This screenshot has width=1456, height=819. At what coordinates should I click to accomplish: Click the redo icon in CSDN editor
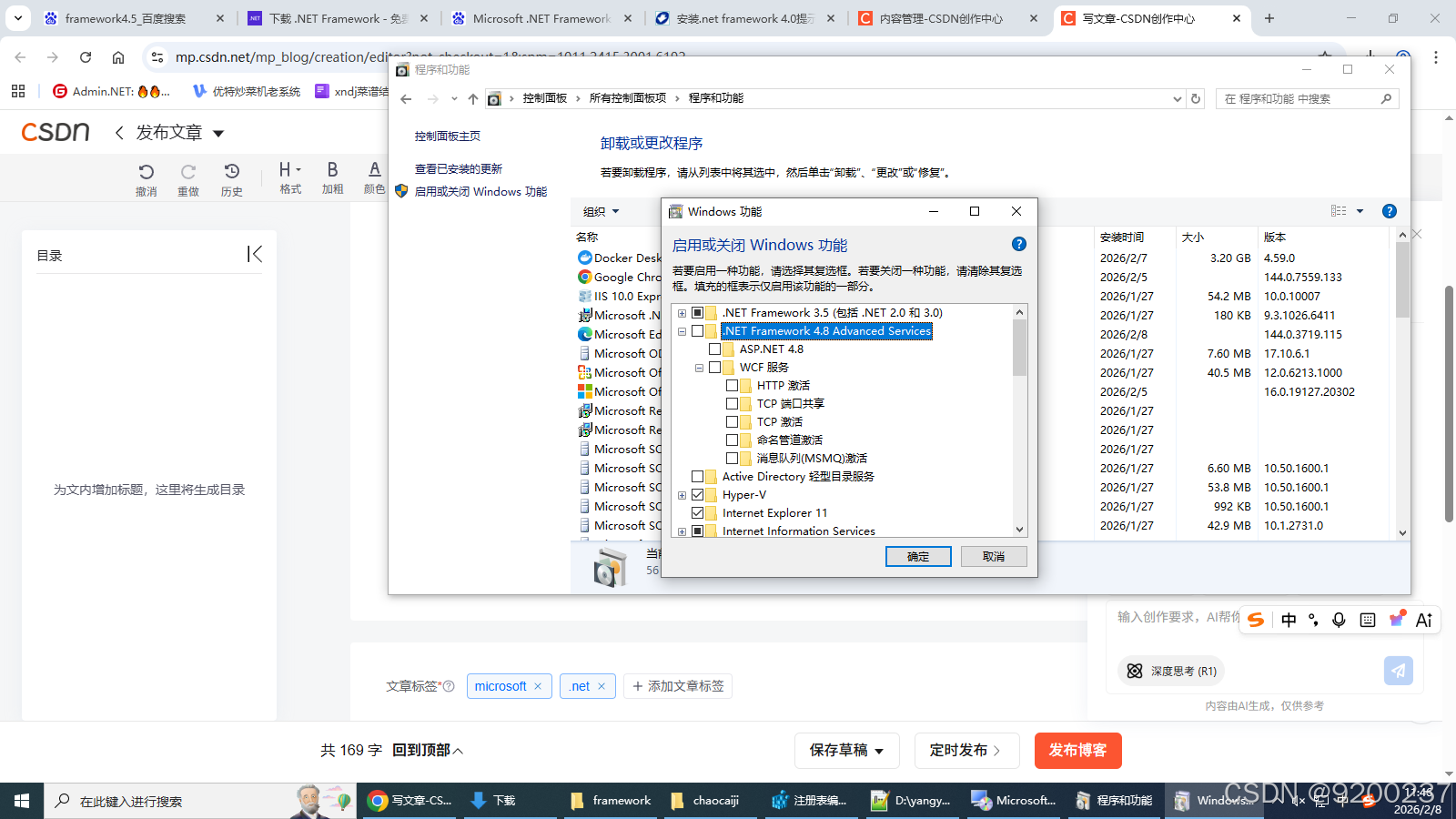188,172
